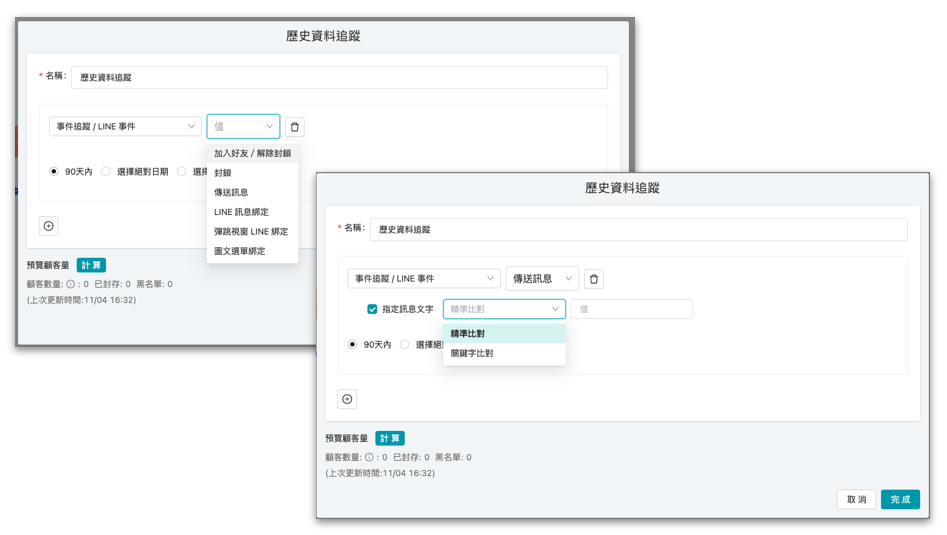Select 關鍵字比對 in dropdown list

click(x=504, y=353)
